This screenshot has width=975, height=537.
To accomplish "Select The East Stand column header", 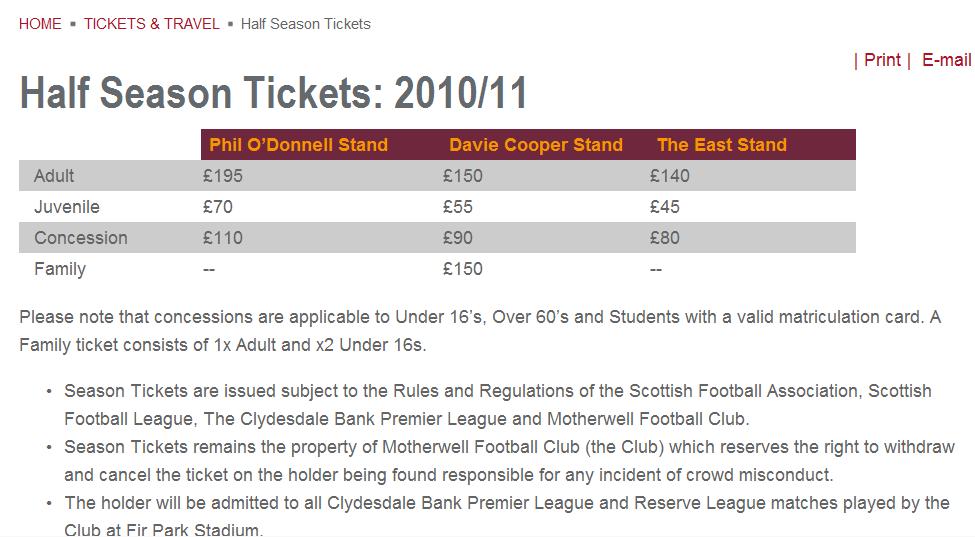I will pyautogui.click(x=722, y=145).
